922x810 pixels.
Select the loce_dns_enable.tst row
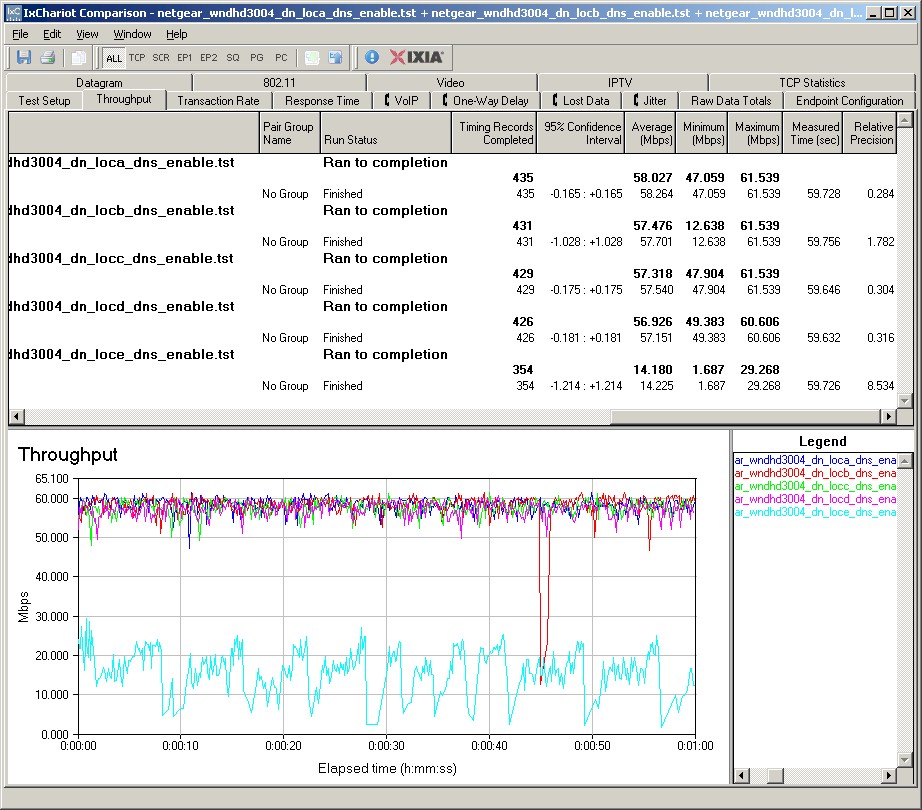(453, 355)
